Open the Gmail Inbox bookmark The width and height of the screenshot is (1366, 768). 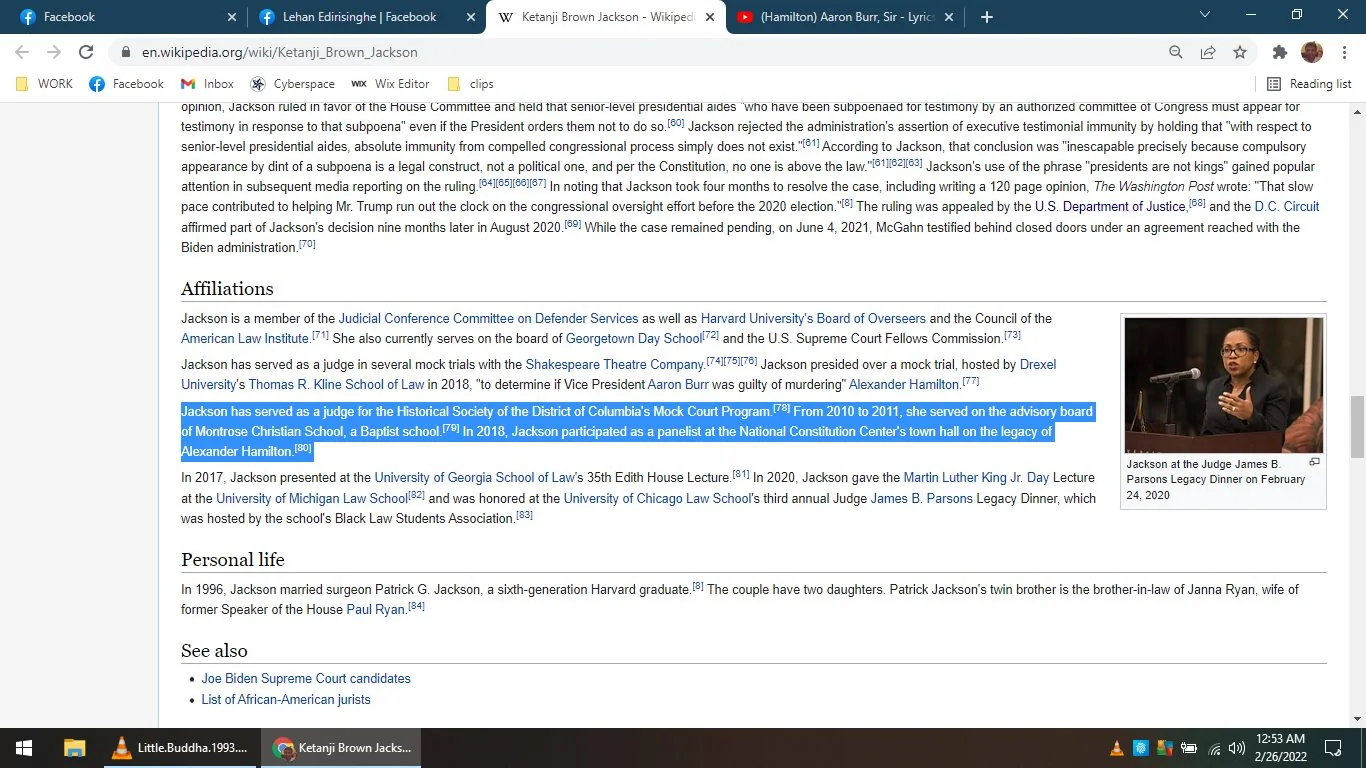(x=207, y=84)
